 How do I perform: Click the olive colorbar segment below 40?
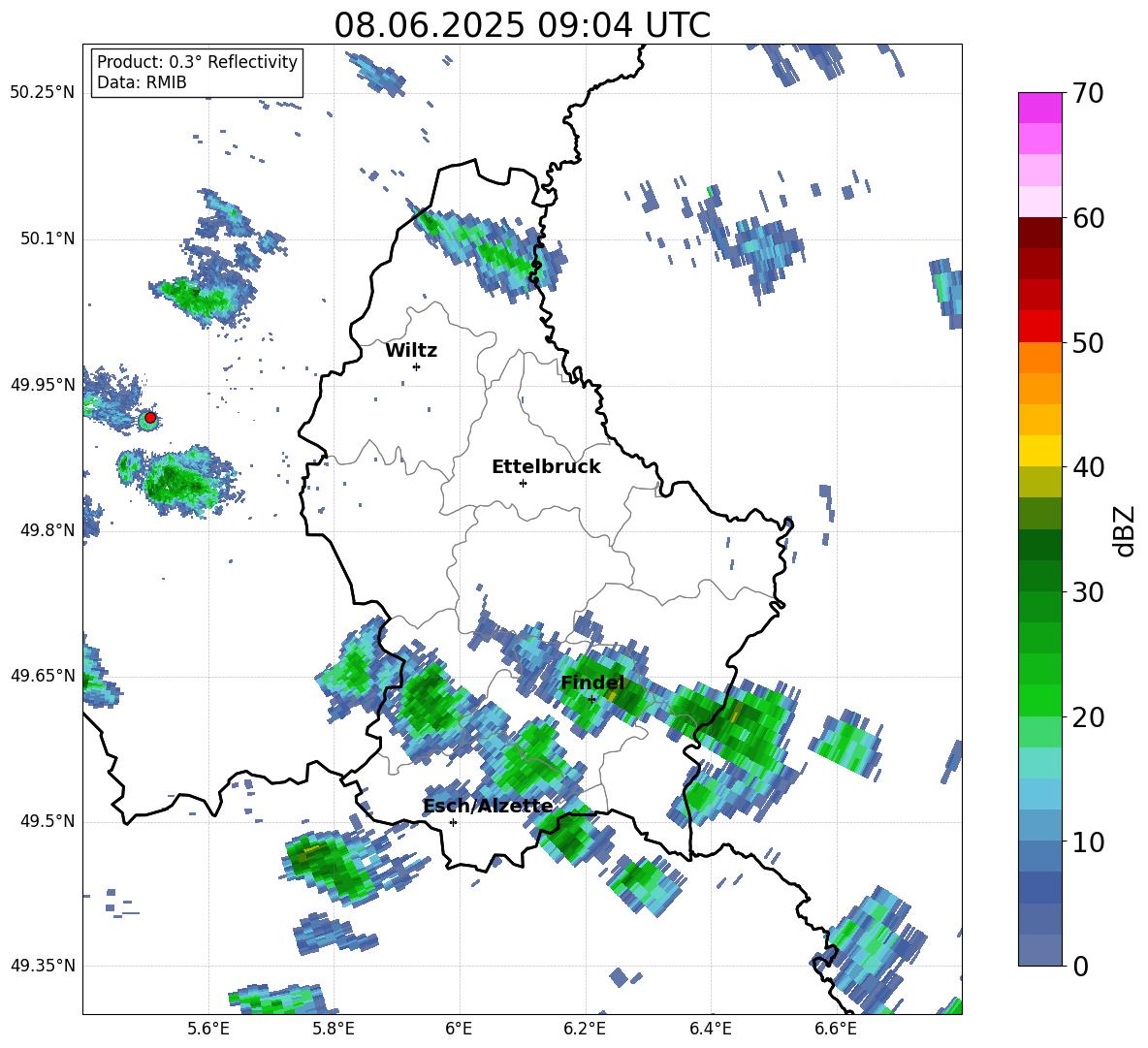tap(1039, 482)
